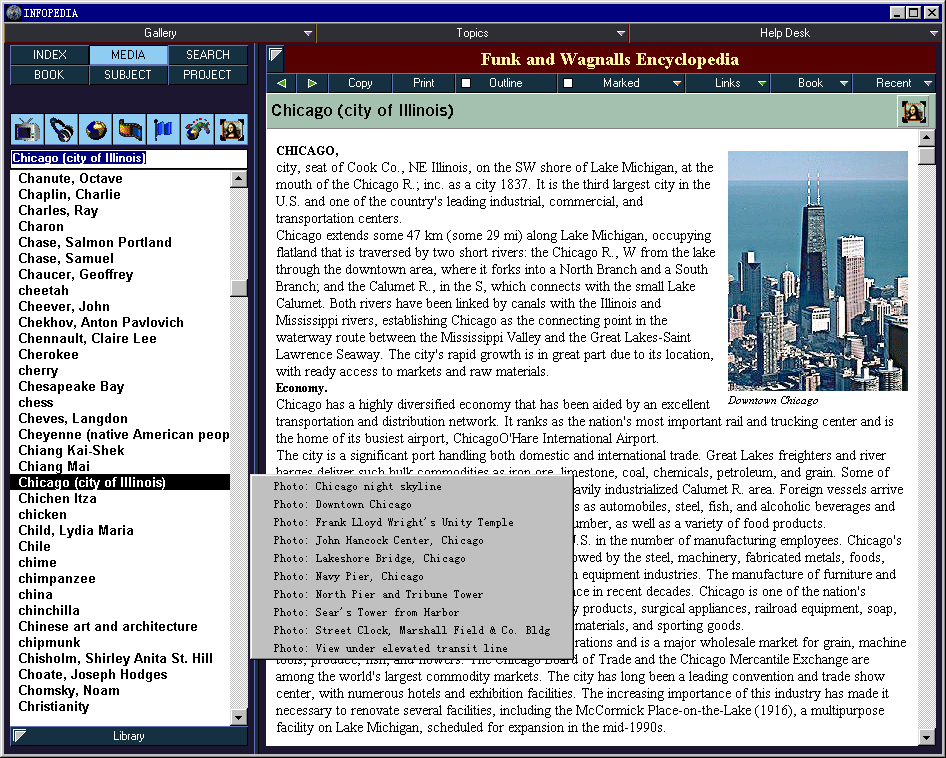Expand the Recent dropdown

pyautogui.click(x=894, y=83)
